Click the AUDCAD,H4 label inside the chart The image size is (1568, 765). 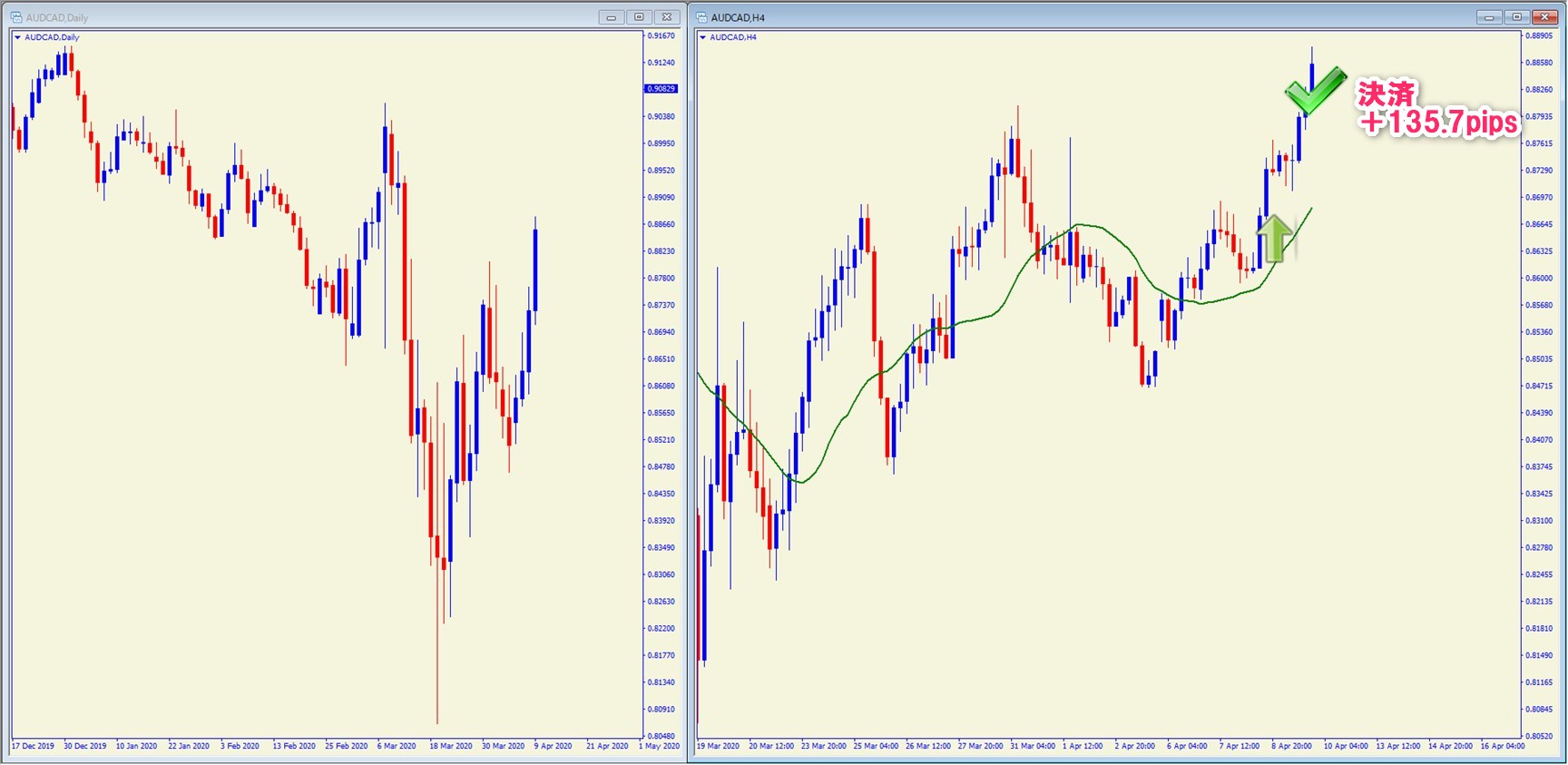pyautogui.click(x=733, y=37)
